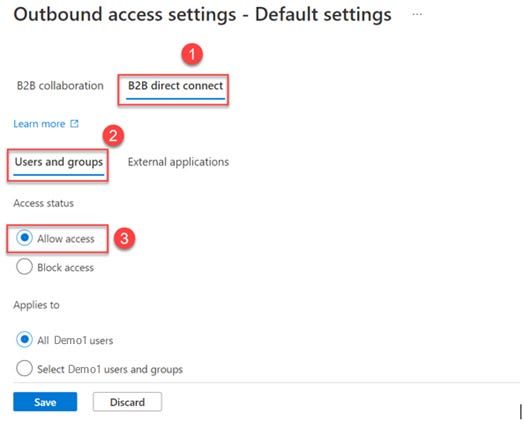Viewport: 524px width, 429px height.
Task: Click the red step 1 marker
Action: point(192,54)
